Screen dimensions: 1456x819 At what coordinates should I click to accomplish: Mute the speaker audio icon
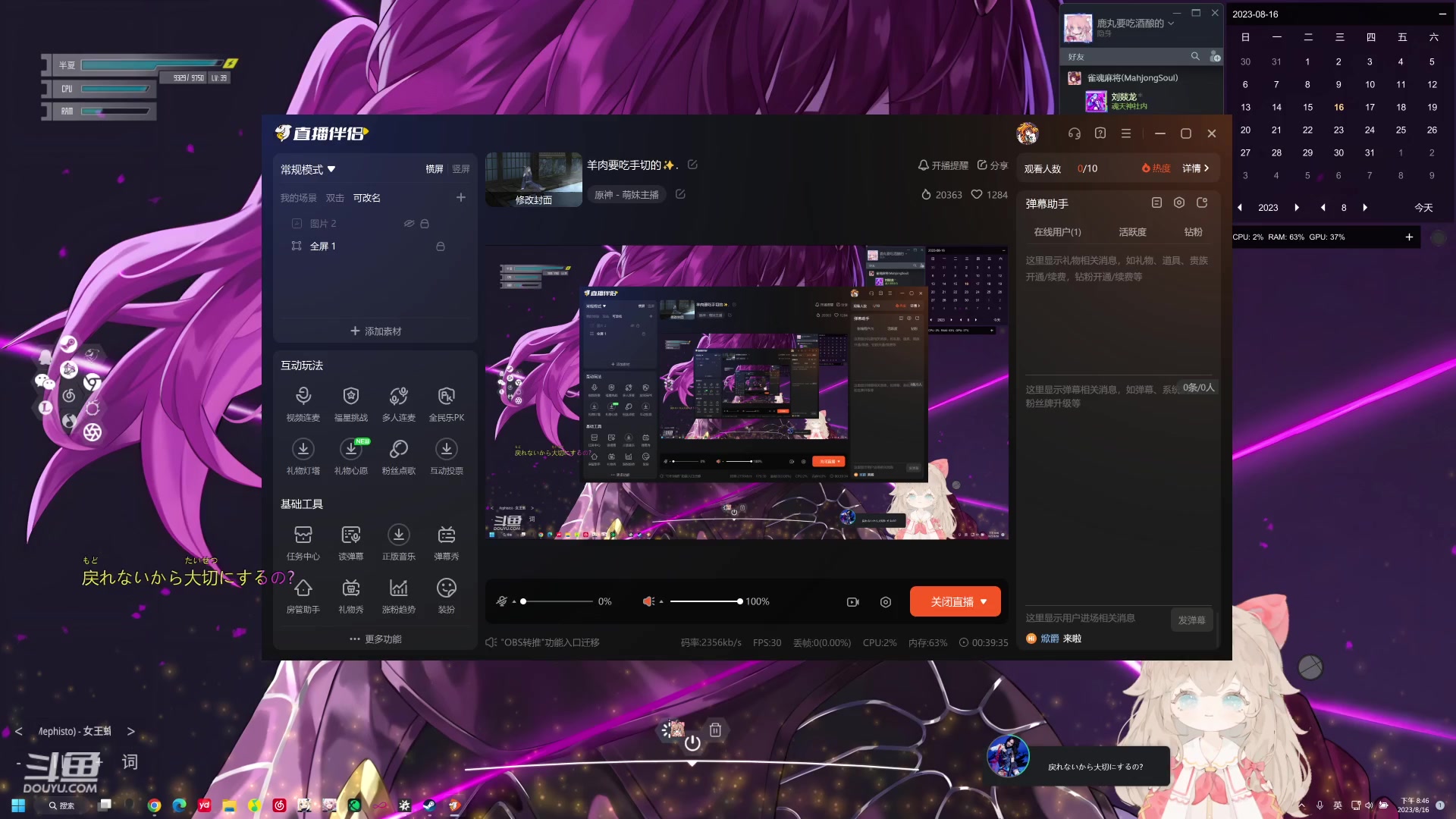click(648, 601)
